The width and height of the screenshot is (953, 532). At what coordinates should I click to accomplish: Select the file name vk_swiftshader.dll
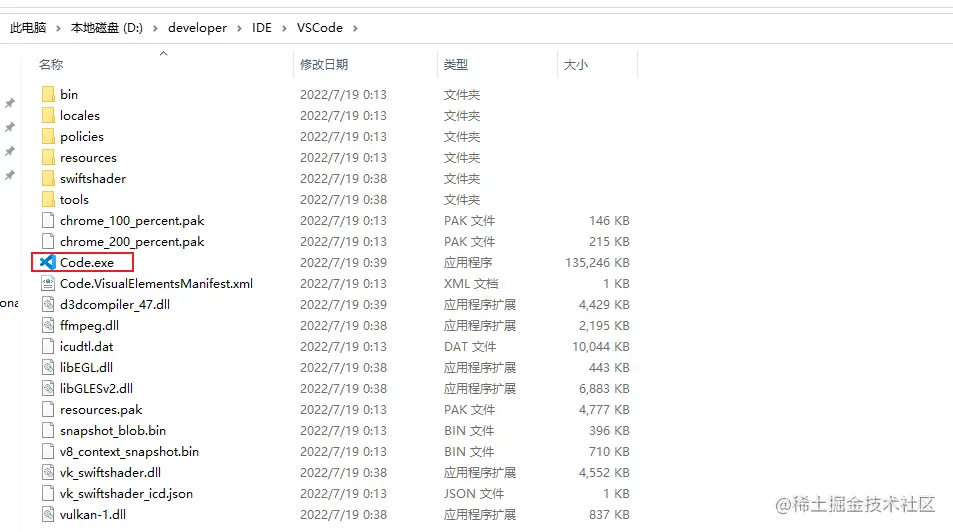click(x=110, y=472)
